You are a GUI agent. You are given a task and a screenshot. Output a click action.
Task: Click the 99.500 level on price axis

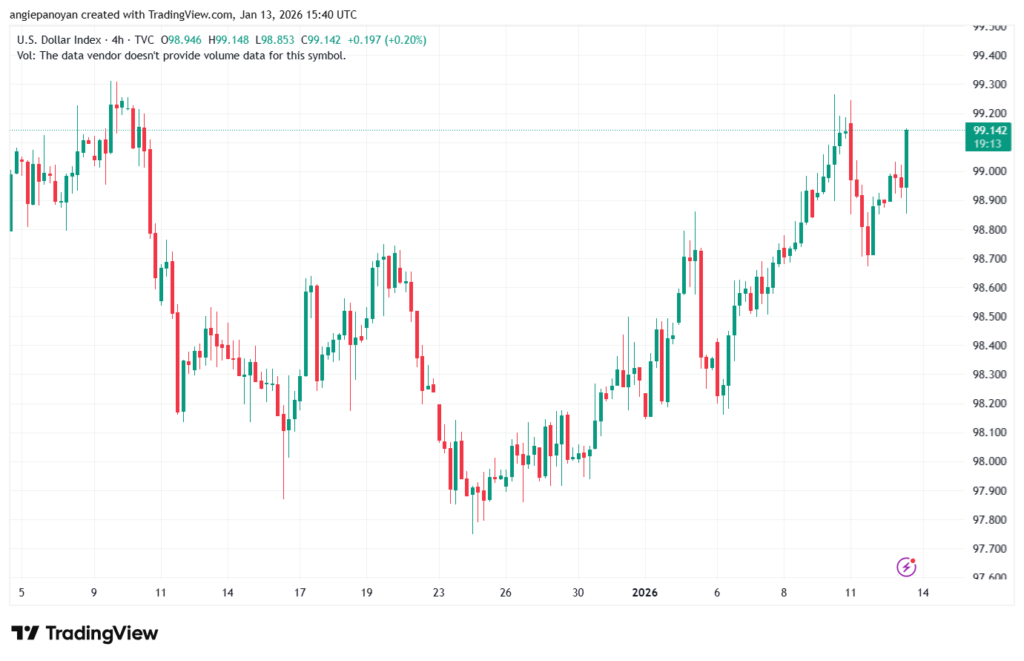(x=989, y=27)
